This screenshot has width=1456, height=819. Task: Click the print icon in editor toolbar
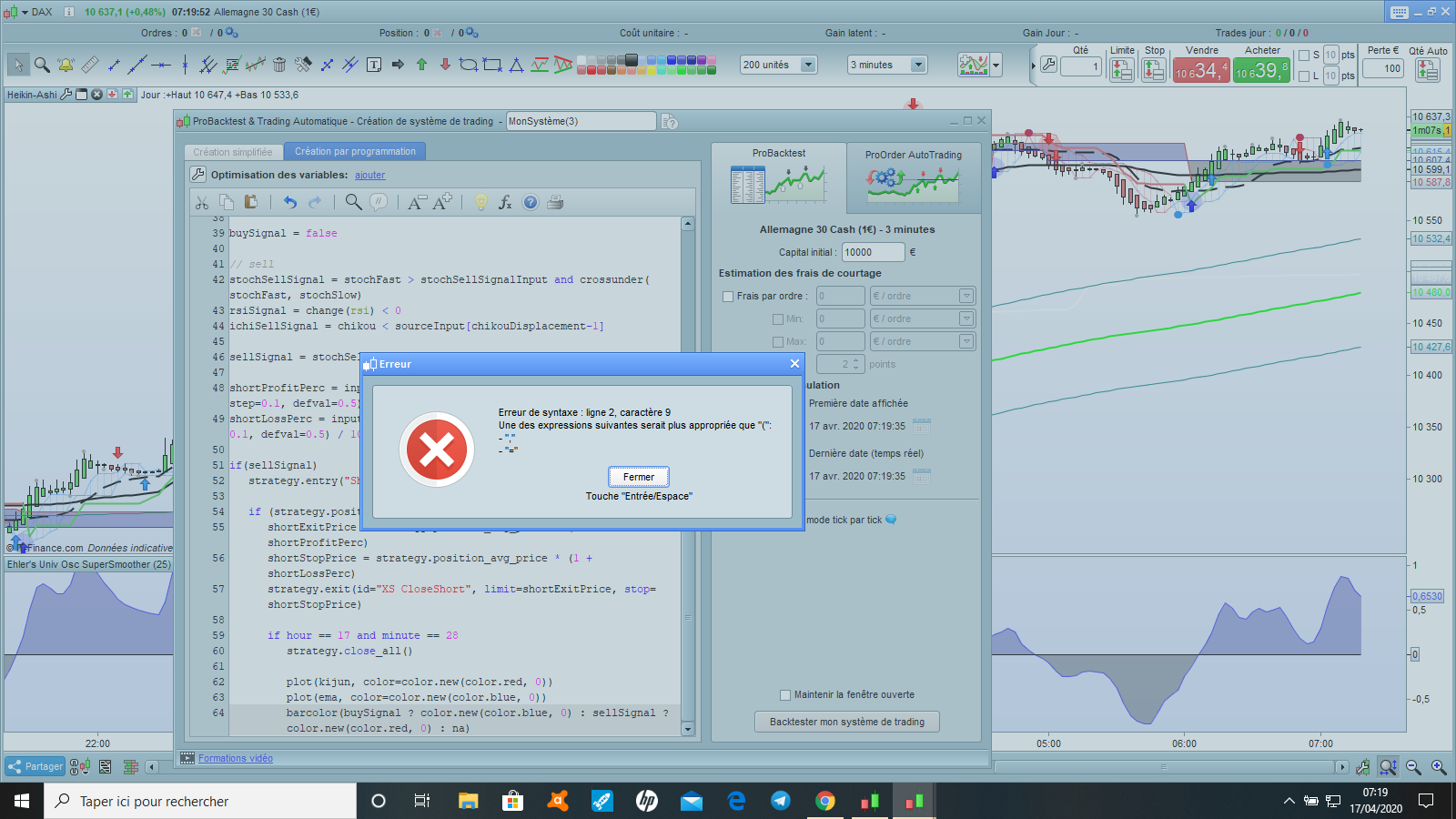coord(555,202)
